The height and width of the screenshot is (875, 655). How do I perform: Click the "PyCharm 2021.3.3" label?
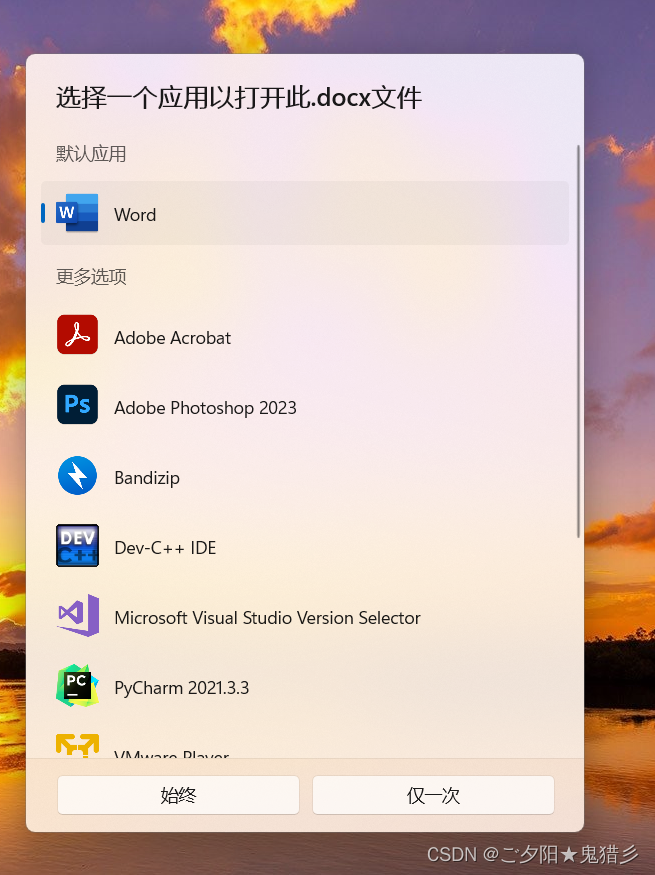(x=181, y=688)
